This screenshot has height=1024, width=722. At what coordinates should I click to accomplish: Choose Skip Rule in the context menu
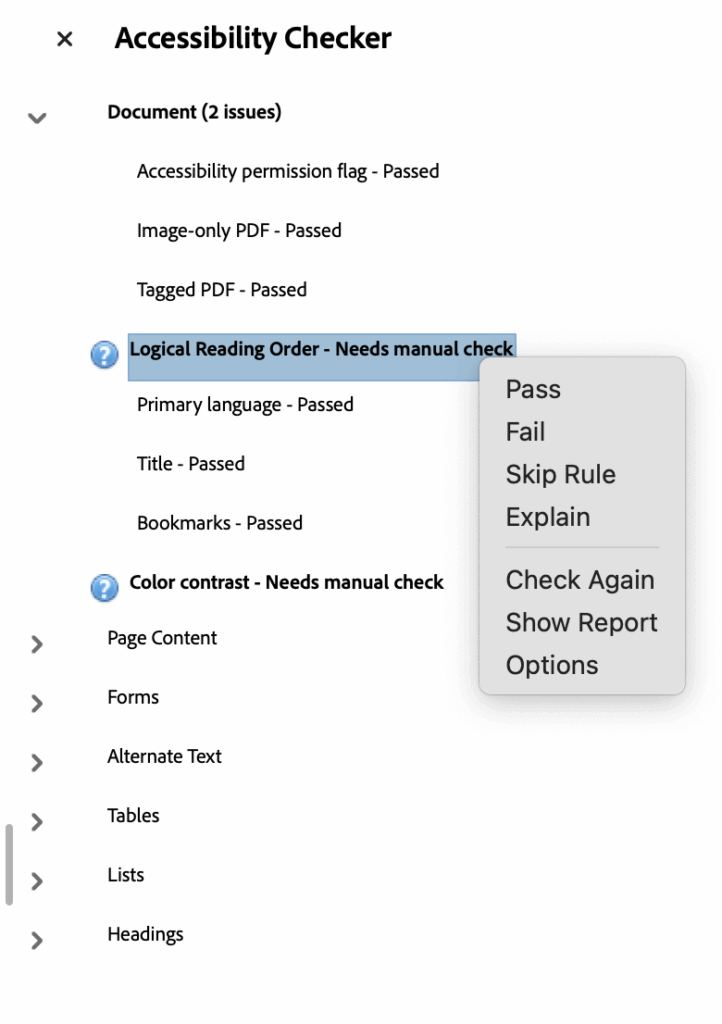pos(561,474)
